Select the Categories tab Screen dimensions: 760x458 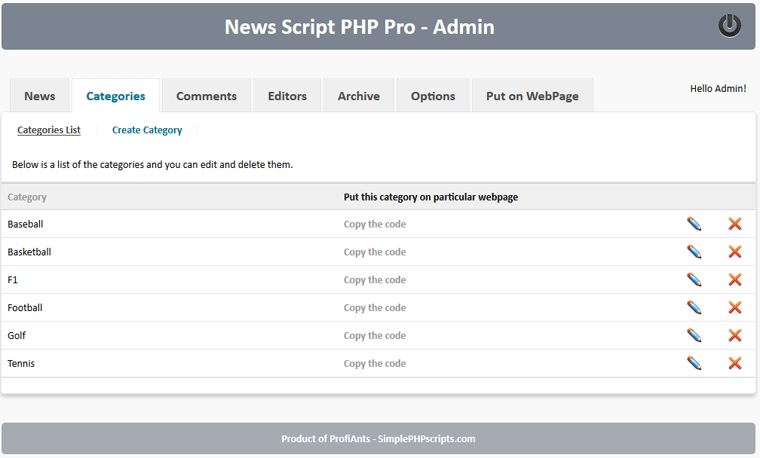pyautogui.click(x=116, y=96)
